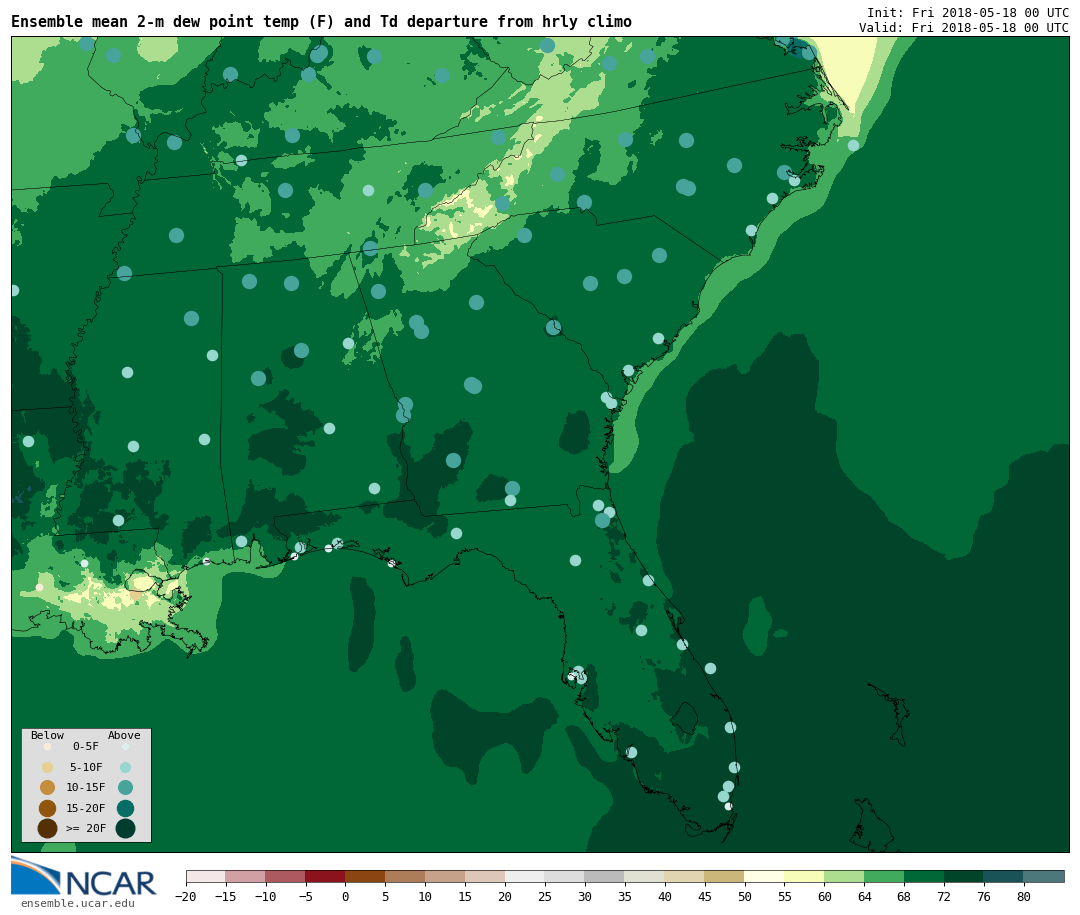This screenshot has height=915, width=1080.
Task: Click the map title 'Ensemble mean 2-m dew point temp'
Action: tap(156, 22)
